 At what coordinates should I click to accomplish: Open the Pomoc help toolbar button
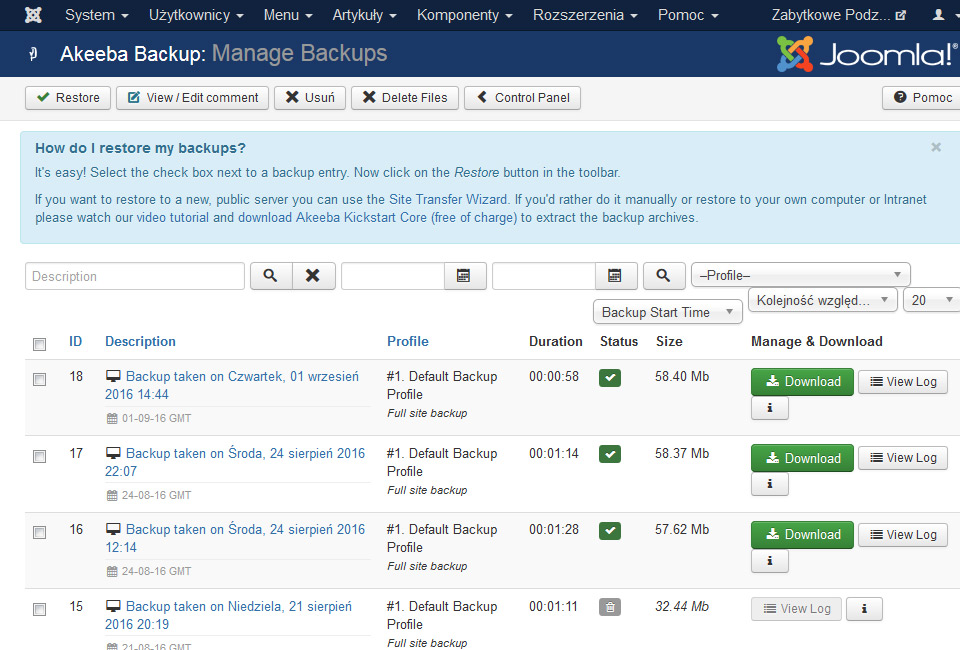(x=922, y=98)
